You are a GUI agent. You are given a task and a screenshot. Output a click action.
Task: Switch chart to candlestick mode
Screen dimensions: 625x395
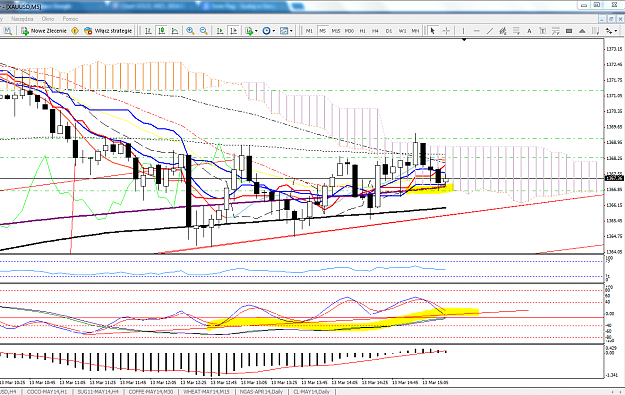coord(161,31)
